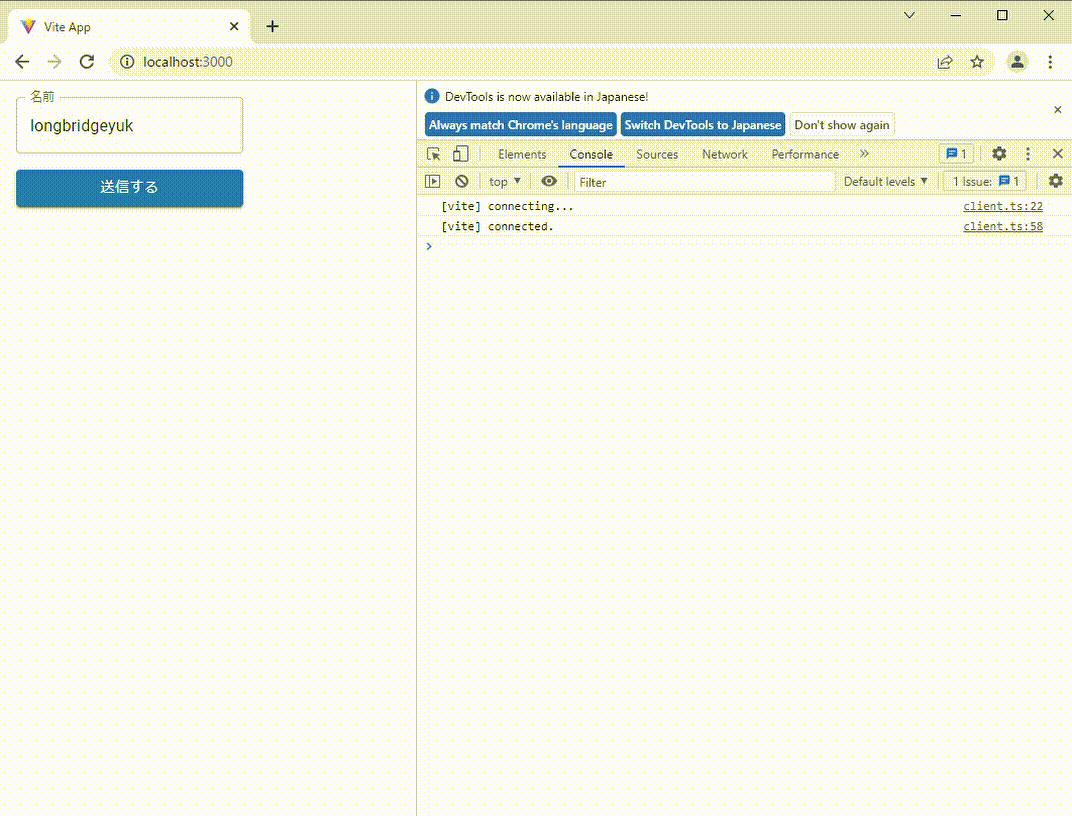1072x816 pixels.
Task: Open the Default levels dropdown
Action: click(885, 181)
